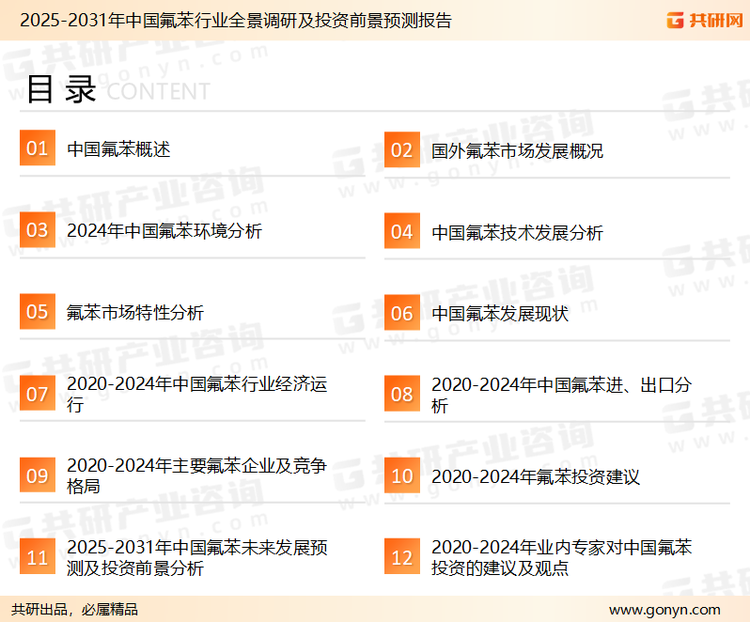The height and width of the screenshot is (622, 750).
Task: Open chapter 中国氟苯发展现状
Action: pyautogui.click(x=500, y=314)
